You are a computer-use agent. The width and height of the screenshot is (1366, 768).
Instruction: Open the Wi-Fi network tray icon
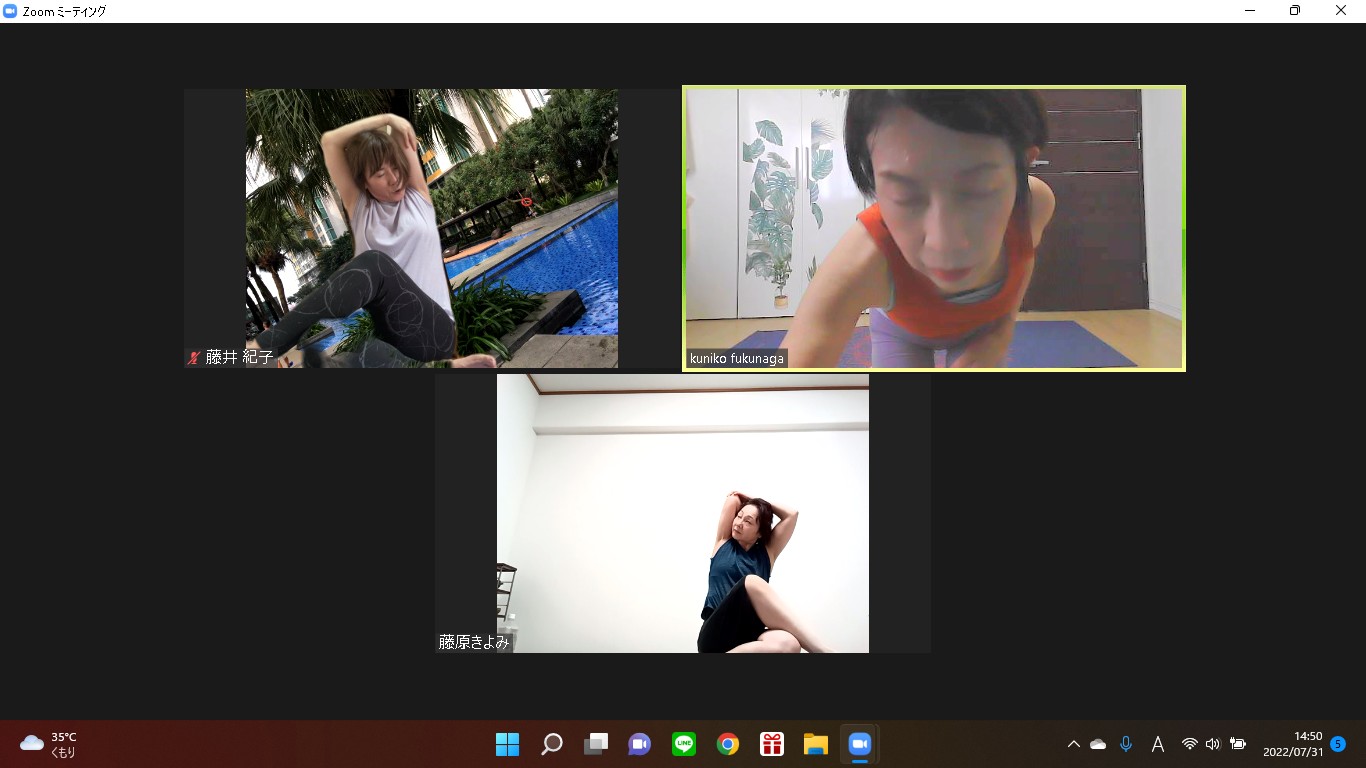pyautogui.click(x=1190, y=744)
